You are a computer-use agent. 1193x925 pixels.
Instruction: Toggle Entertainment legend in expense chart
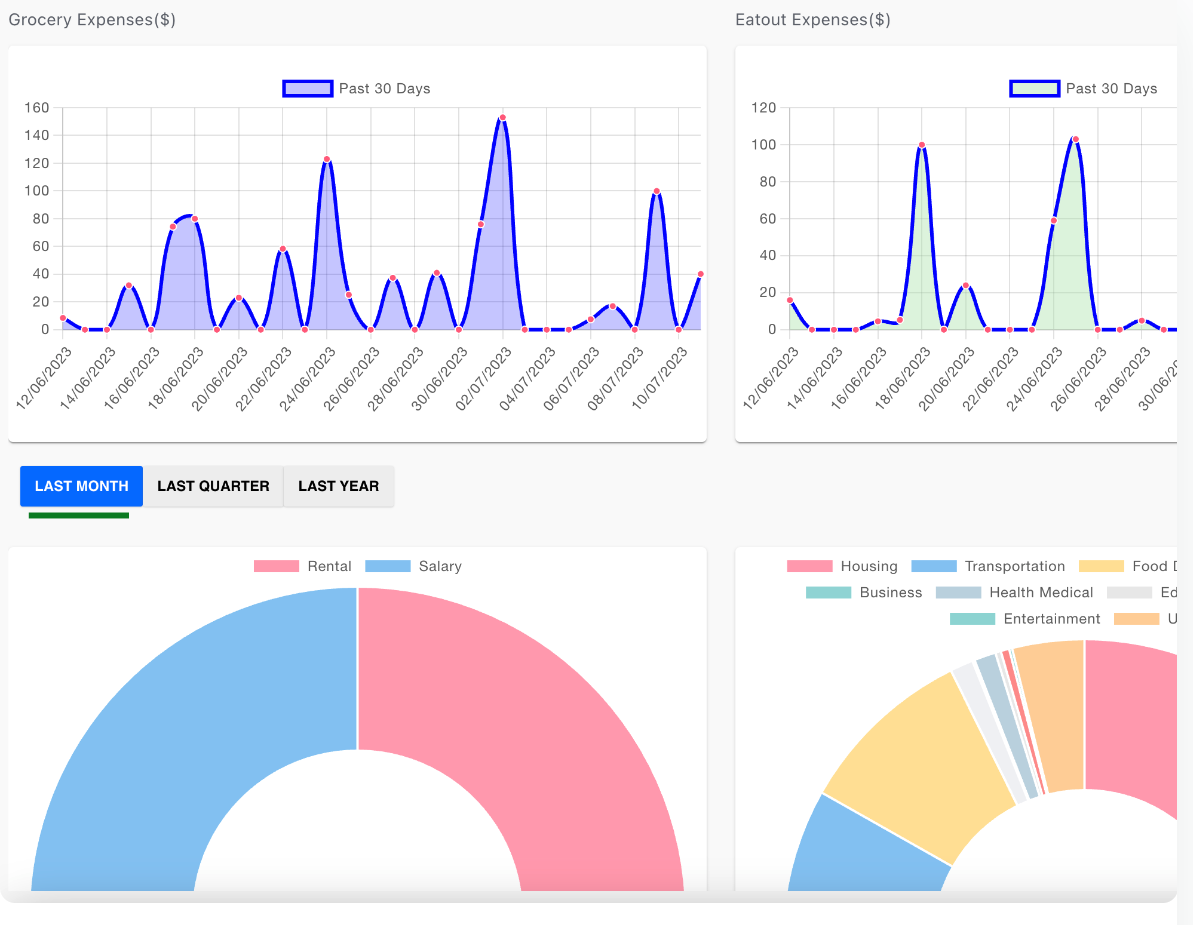(x=1025, y=619)
